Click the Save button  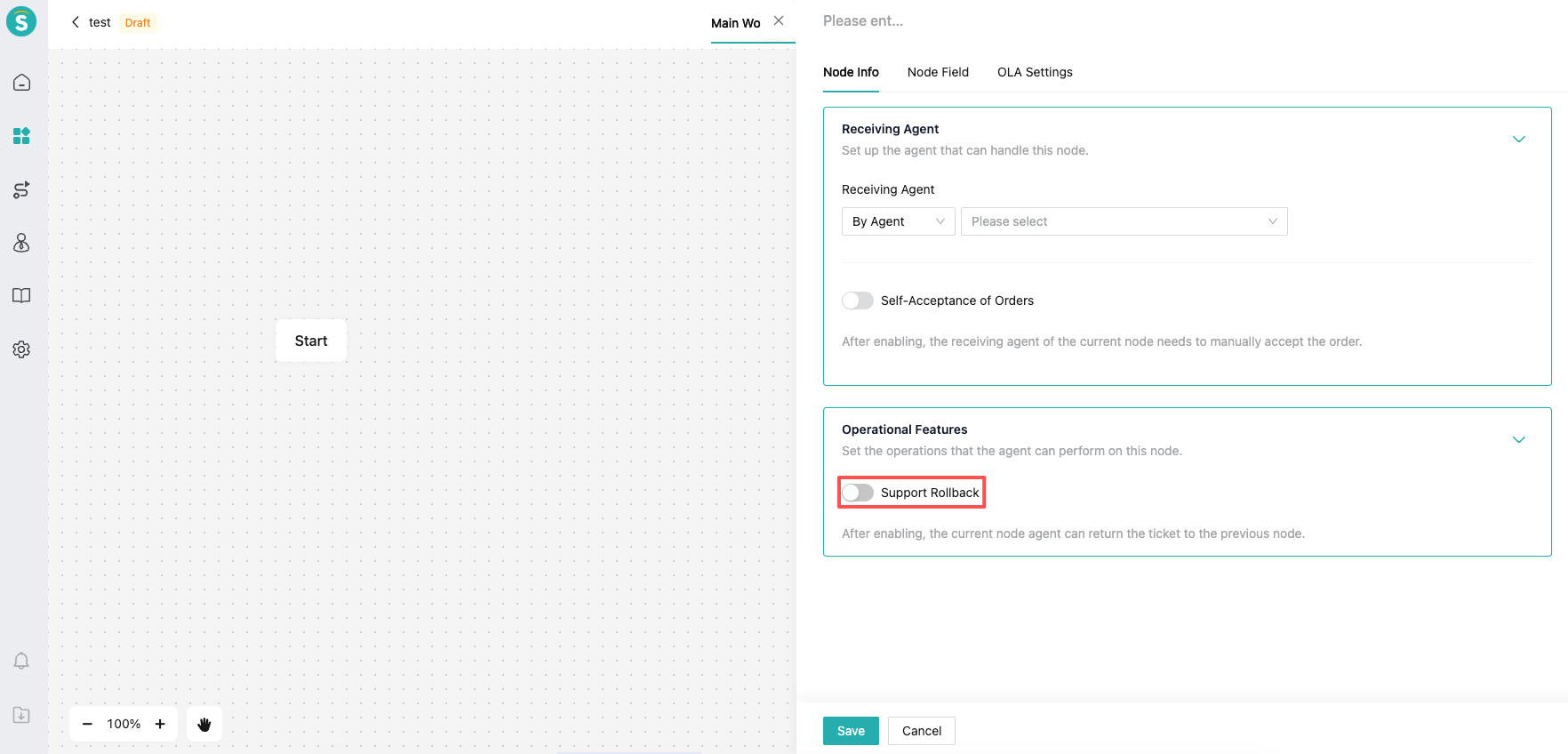[x=851, y=731]
